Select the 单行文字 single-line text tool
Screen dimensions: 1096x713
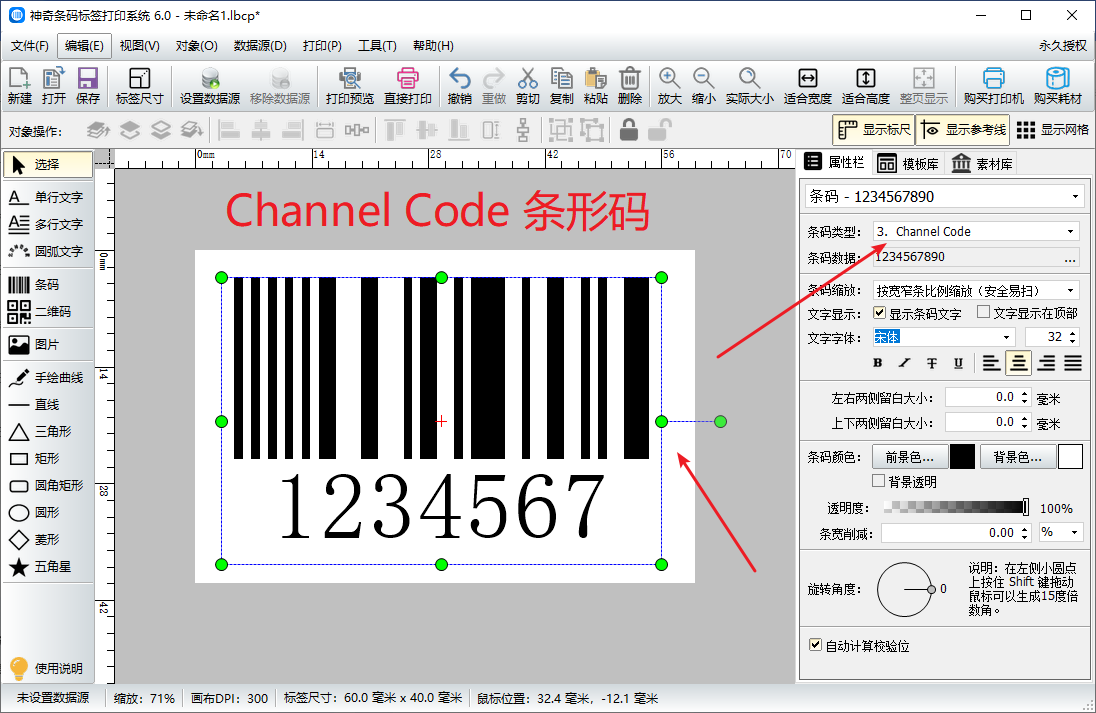pyautogui.click(x=48, y=198)
